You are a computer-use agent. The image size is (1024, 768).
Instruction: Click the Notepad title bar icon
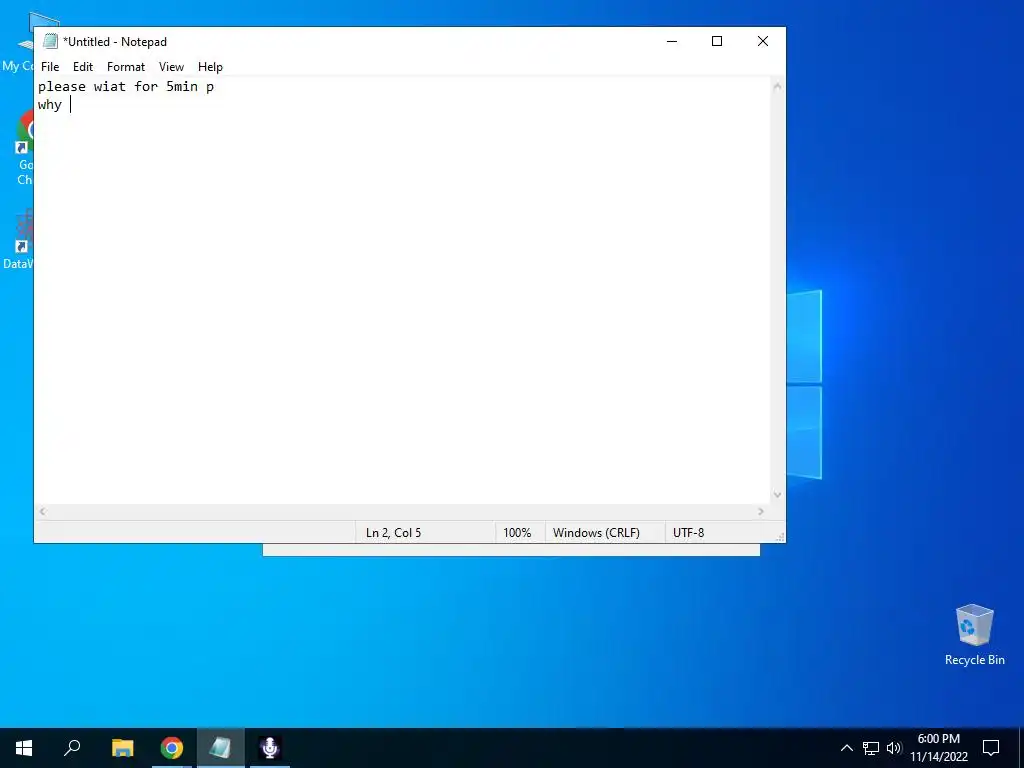pyautogui.click(x=50, y=41)
